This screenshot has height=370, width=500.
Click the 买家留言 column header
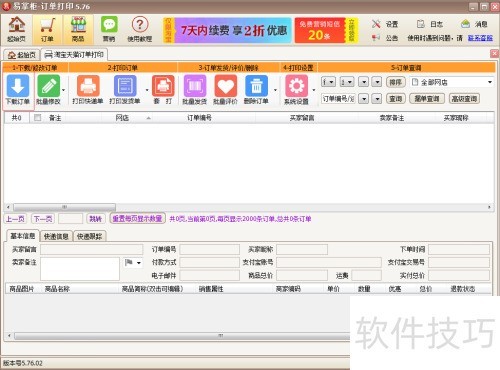pyautogui.click(x=302, y=118)
